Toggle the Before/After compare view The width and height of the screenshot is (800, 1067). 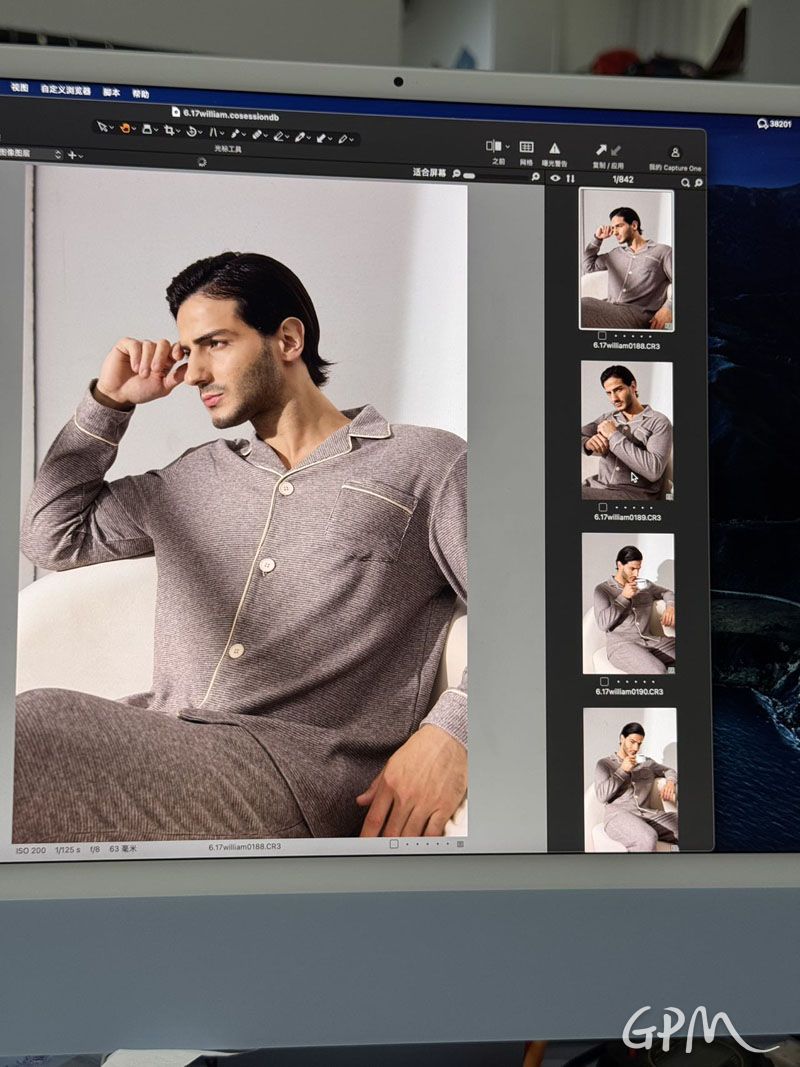(494, 146)
